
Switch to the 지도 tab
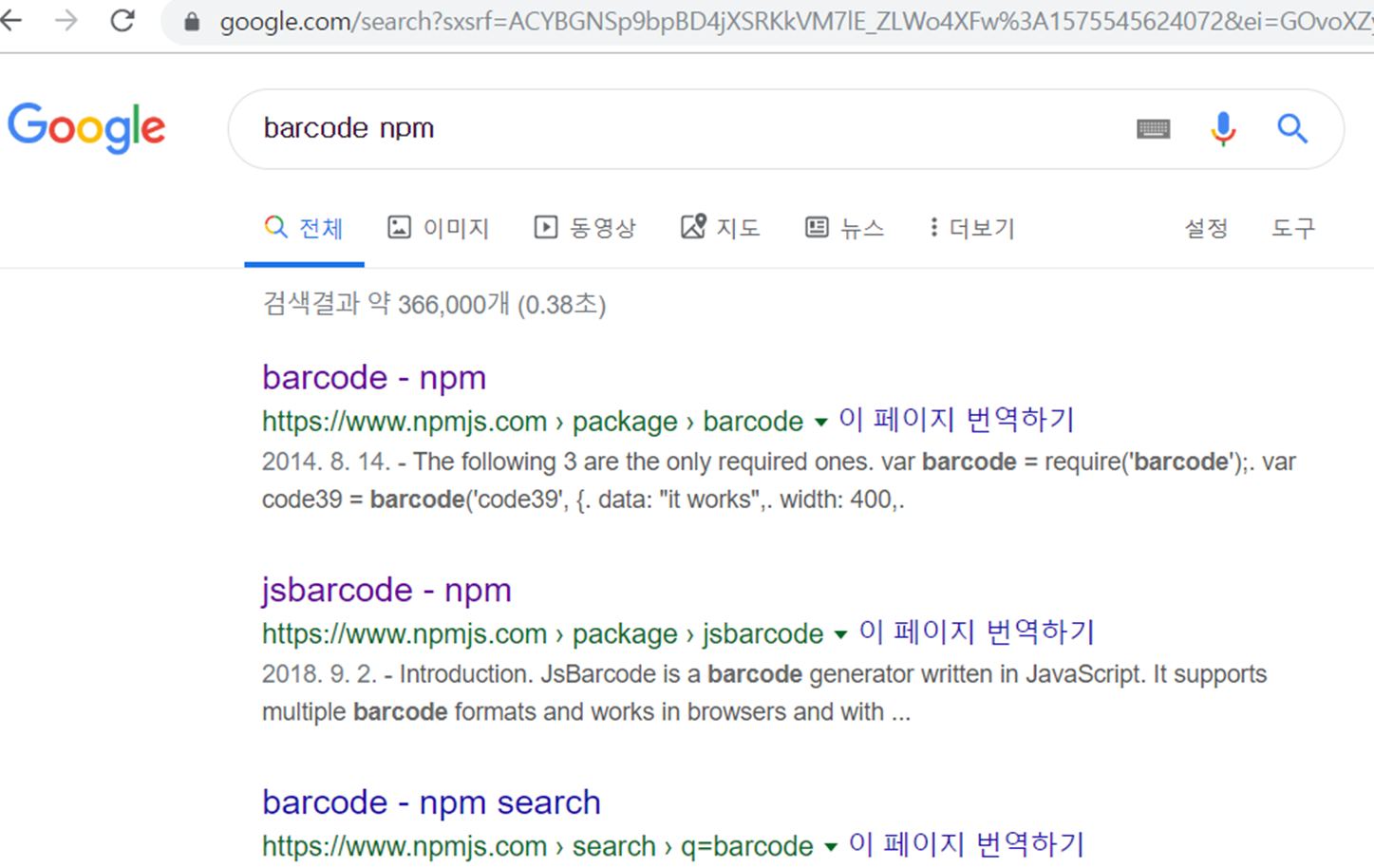pyautogui.click(x=721, y=228)
